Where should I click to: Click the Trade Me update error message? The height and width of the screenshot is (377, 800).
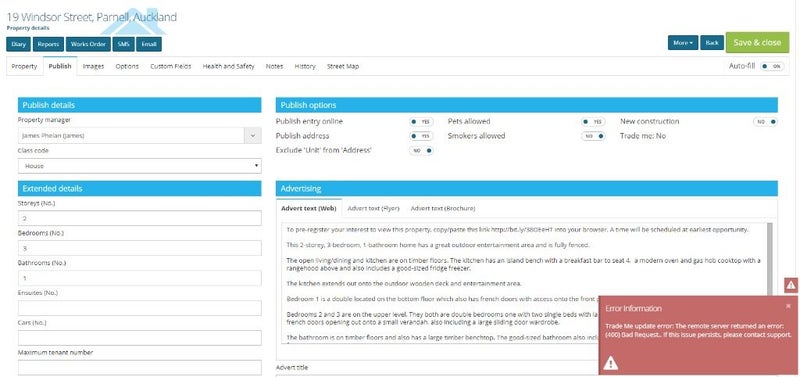click(x=698, y=331)
